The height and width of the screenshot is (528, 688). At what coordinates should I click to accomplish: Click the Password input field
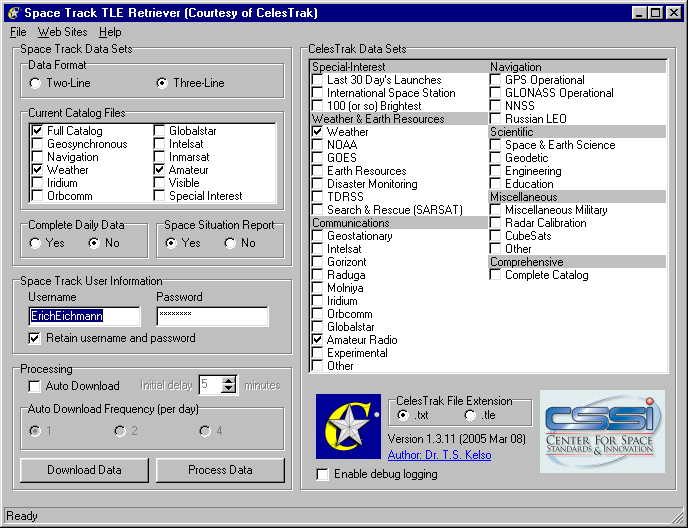(212, 316)
